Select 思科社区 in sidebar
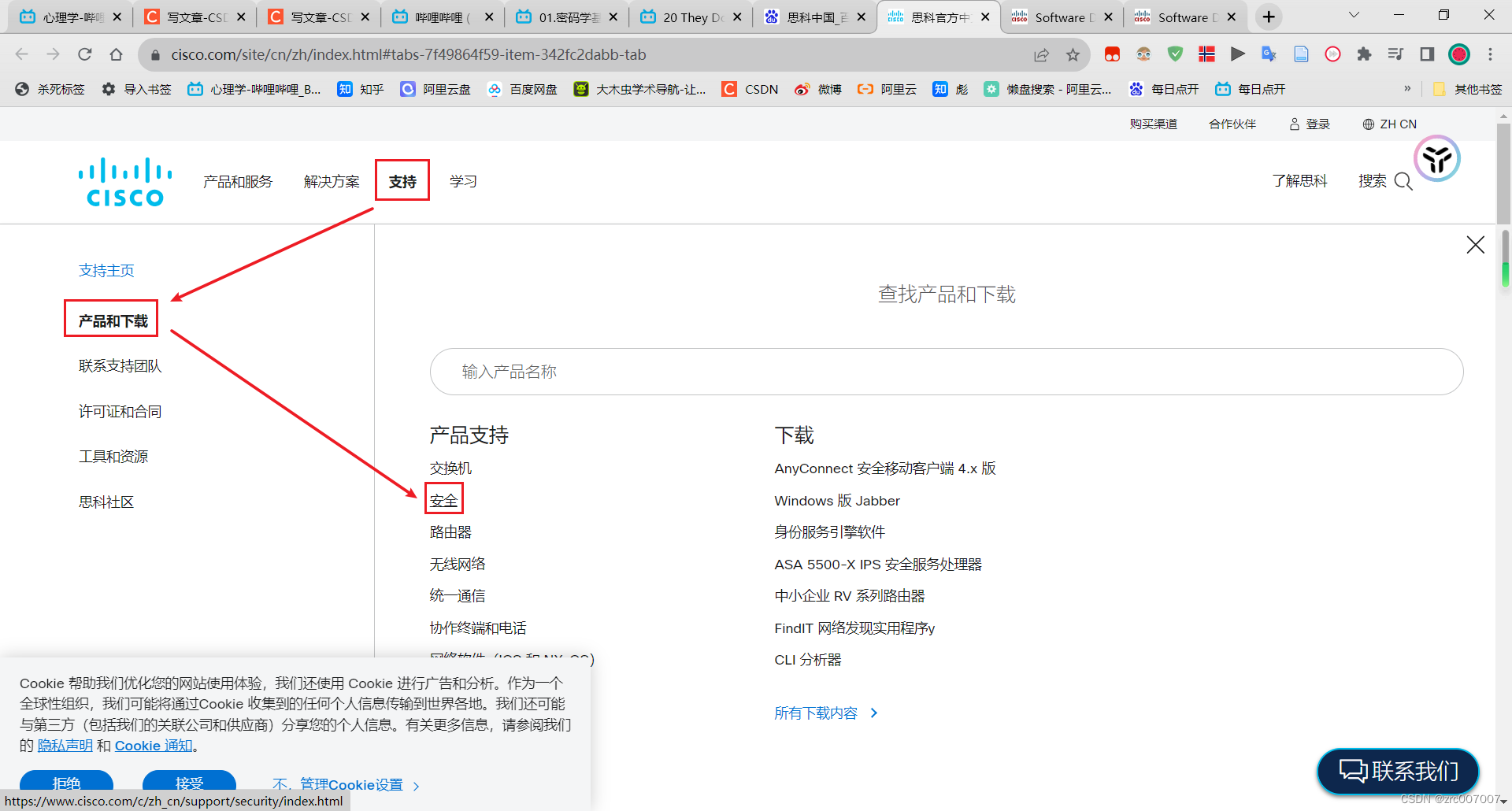The image size is (1512, 811). [106, 502]
